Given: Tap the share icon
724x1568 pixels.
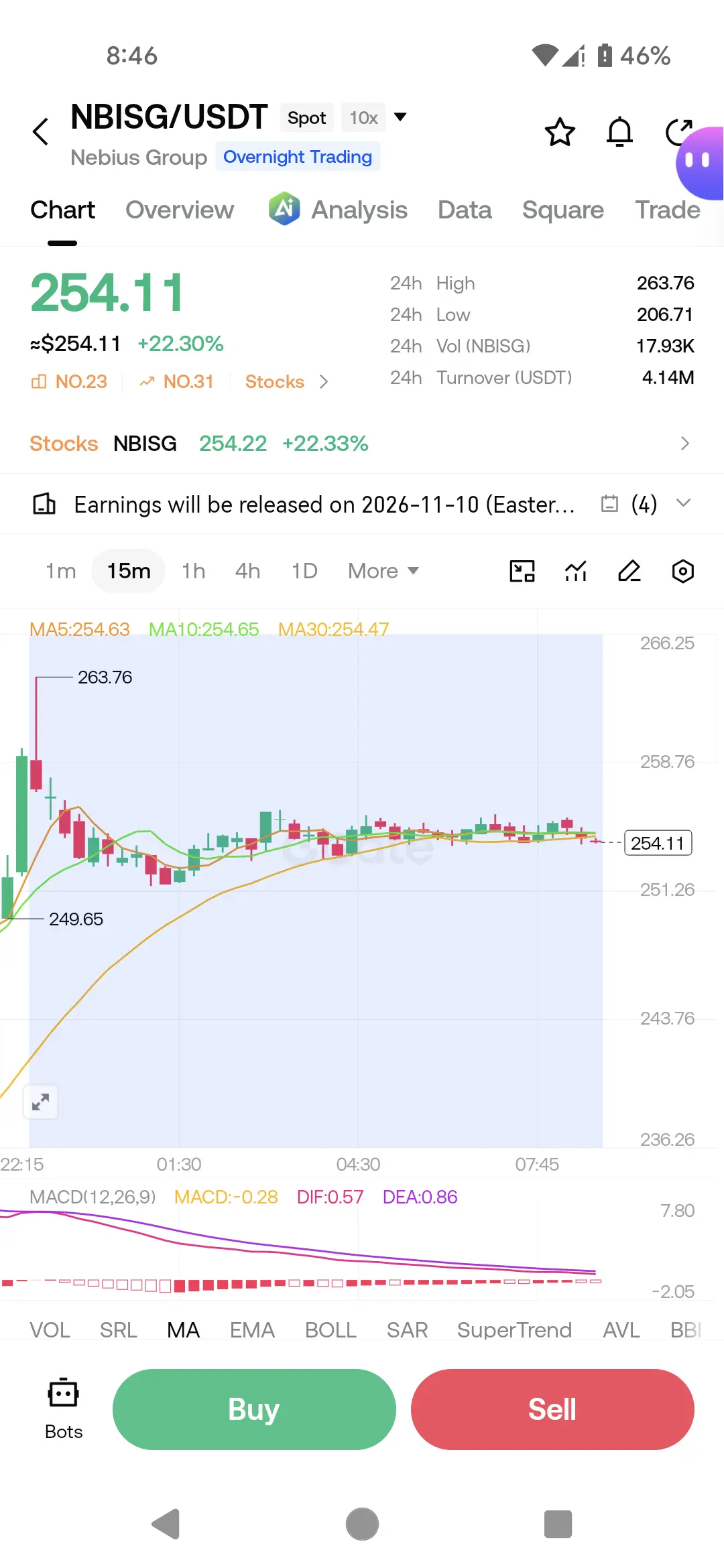Looking at the screenshot, I should coord(678,132).
